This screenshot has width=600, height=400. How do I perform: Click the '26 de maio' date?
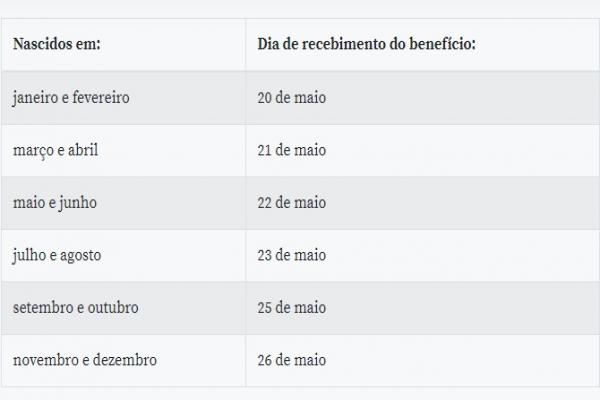click(292, 360)
